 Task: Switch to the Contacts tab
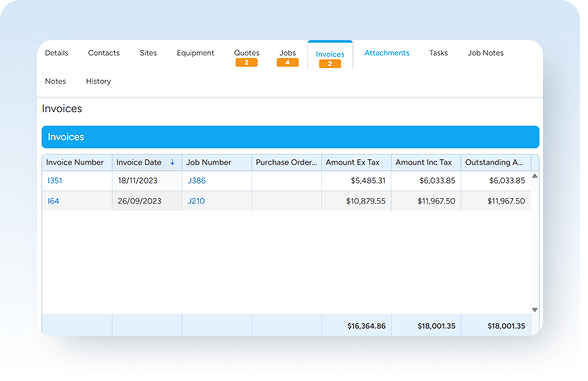tap(104, 53)
